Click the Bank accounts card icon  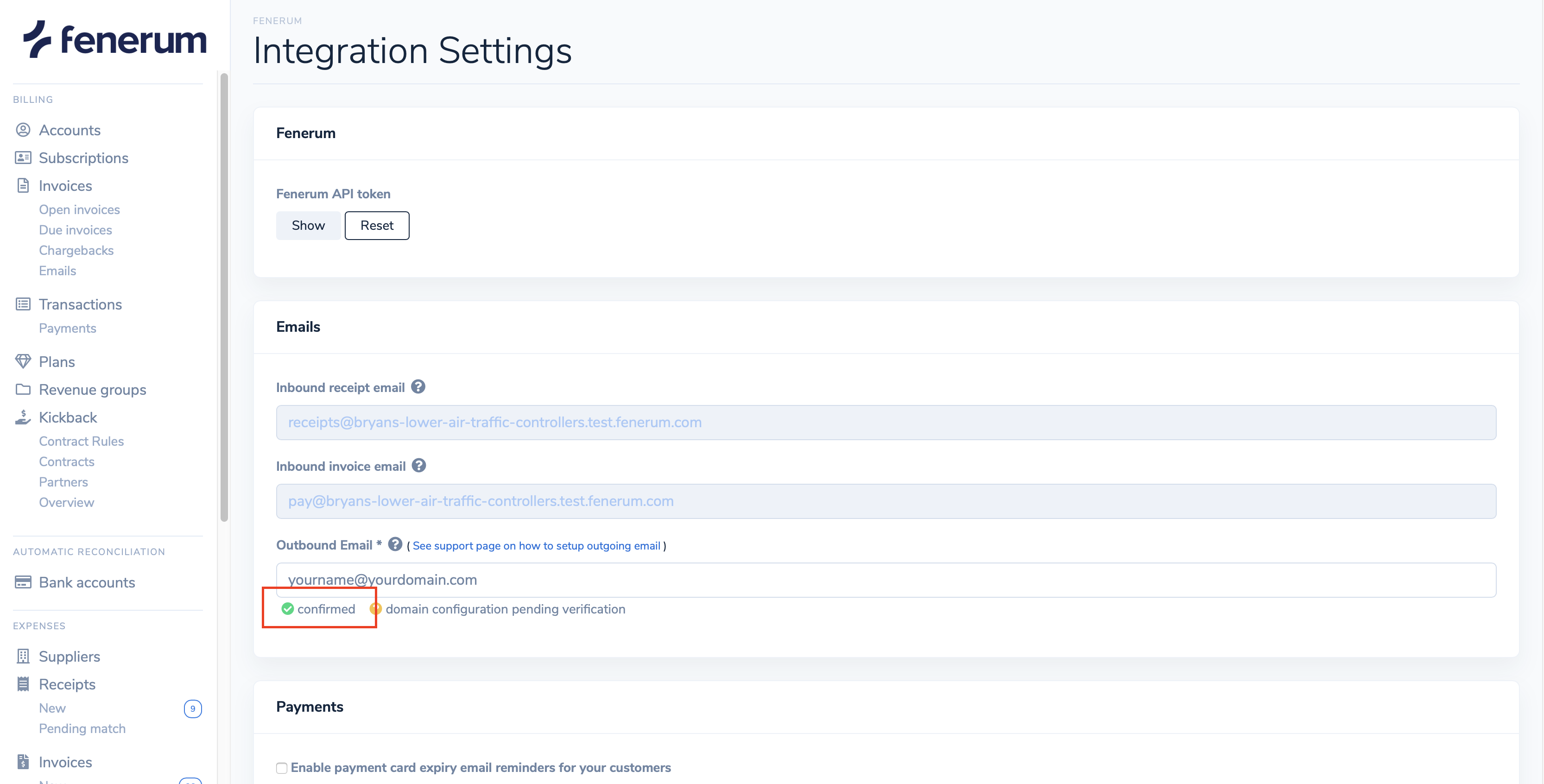coord(23,582)
